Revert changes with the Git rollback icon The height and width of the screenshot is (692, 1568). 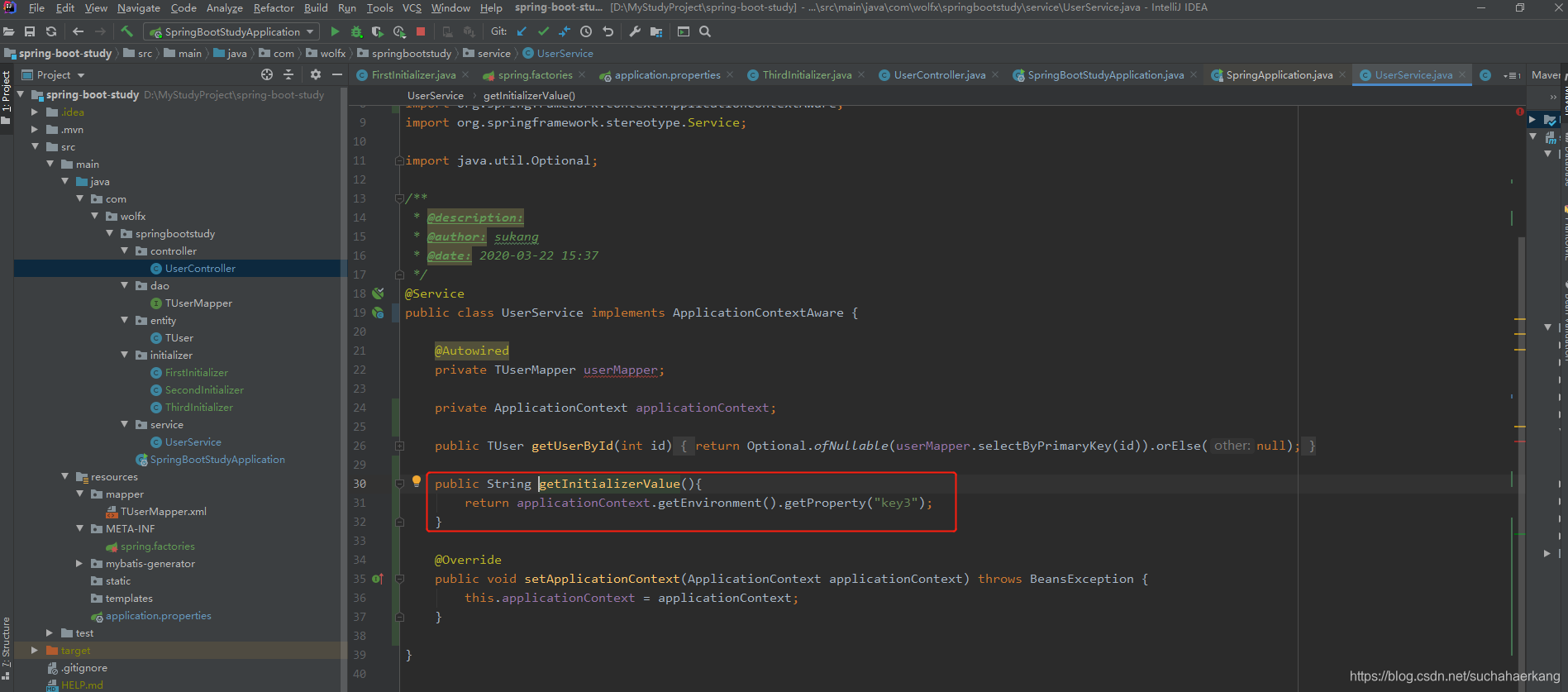pyautogui.click(x=608, y=31)
